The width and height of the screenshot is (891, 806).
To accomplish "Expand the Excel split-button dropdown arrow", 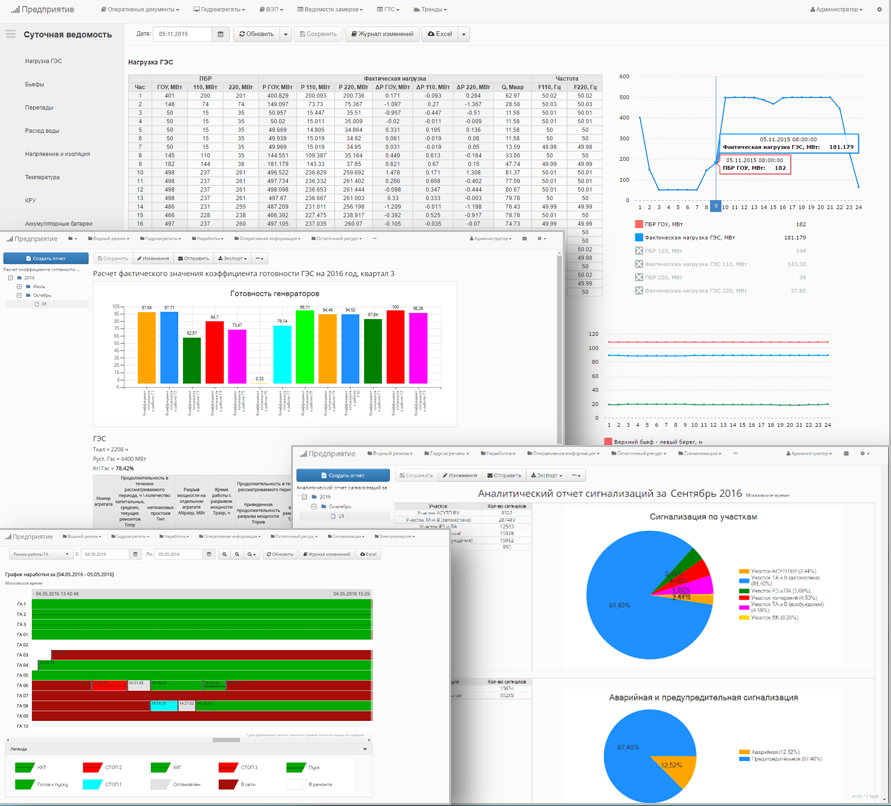I will pos(464,34).
